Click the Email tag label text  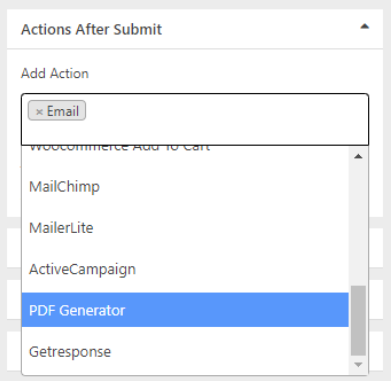(63, 111)
